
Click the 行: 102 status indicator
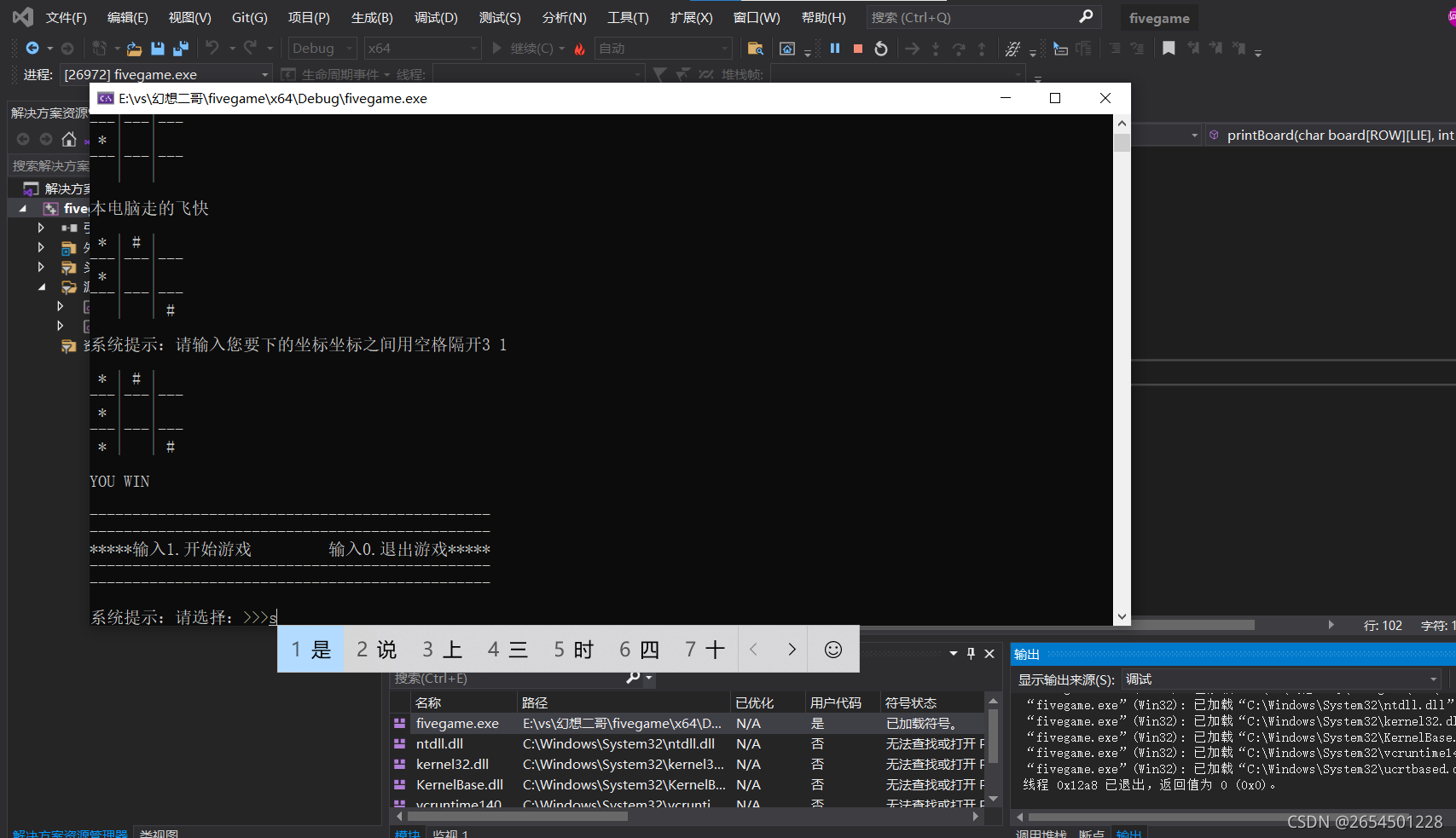pos(1383,625)
